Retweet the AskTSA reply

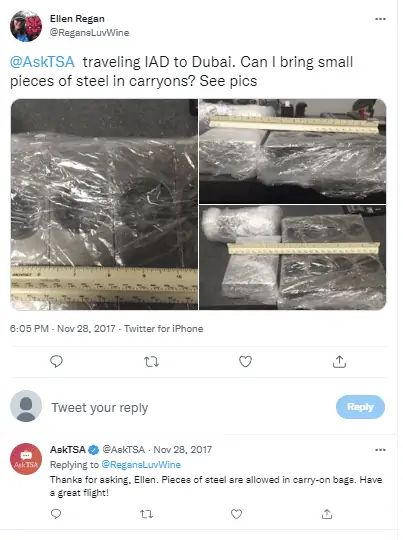click(x=146, y=514)
